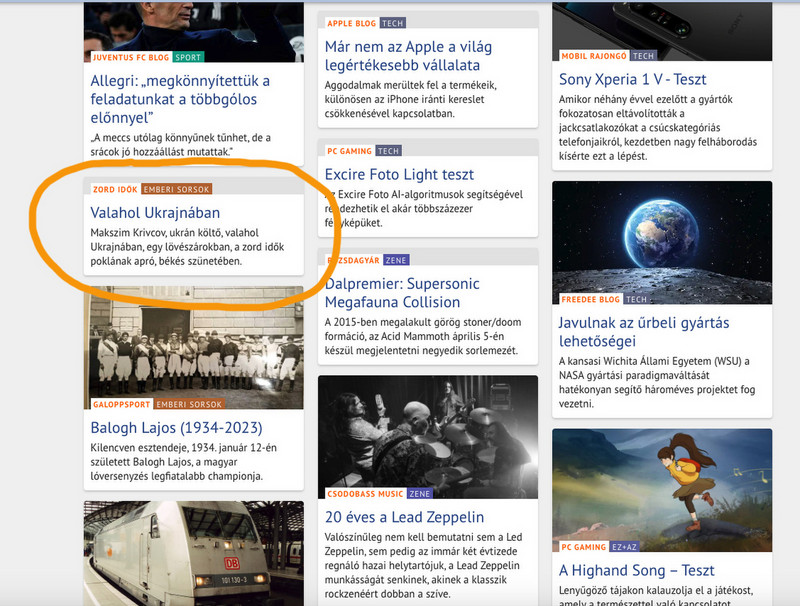Open the running girl game artwork
Screen dimensions: 800x606
coord(662,490)
